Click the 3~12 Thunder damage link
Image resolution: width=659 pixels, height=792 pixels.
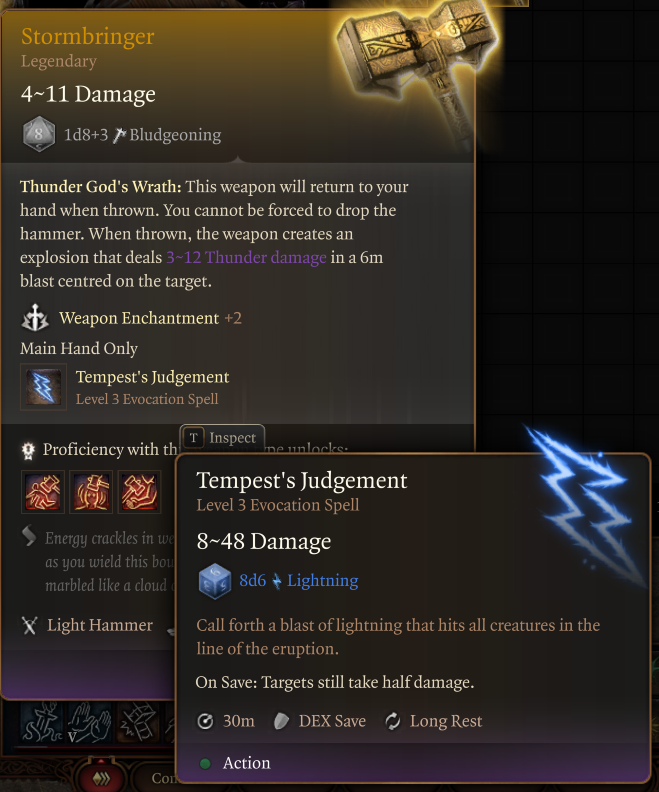(x=246, y=258)
